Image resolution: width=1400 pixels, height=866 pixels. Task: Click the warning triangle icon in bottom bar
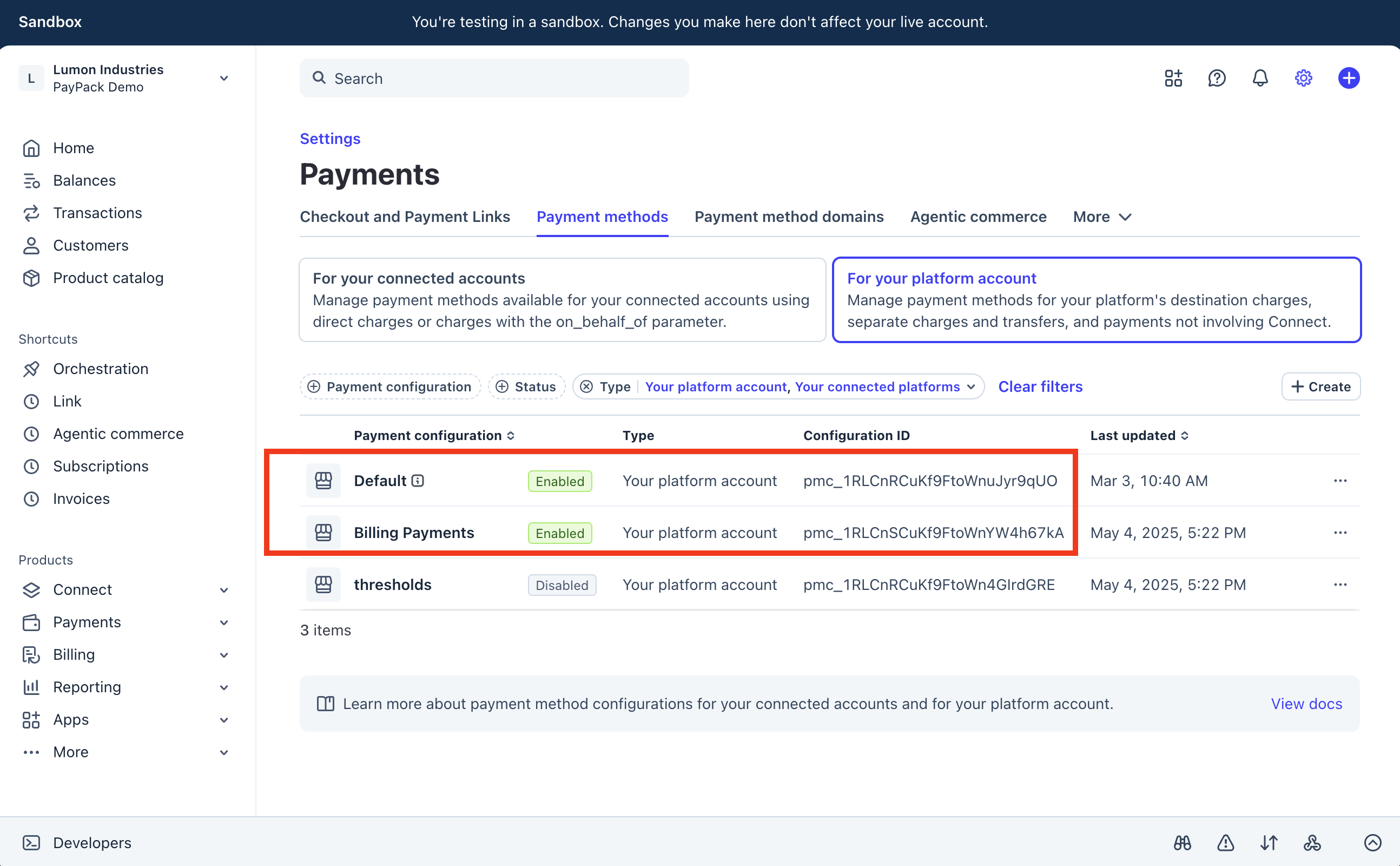click(1225, 843)
